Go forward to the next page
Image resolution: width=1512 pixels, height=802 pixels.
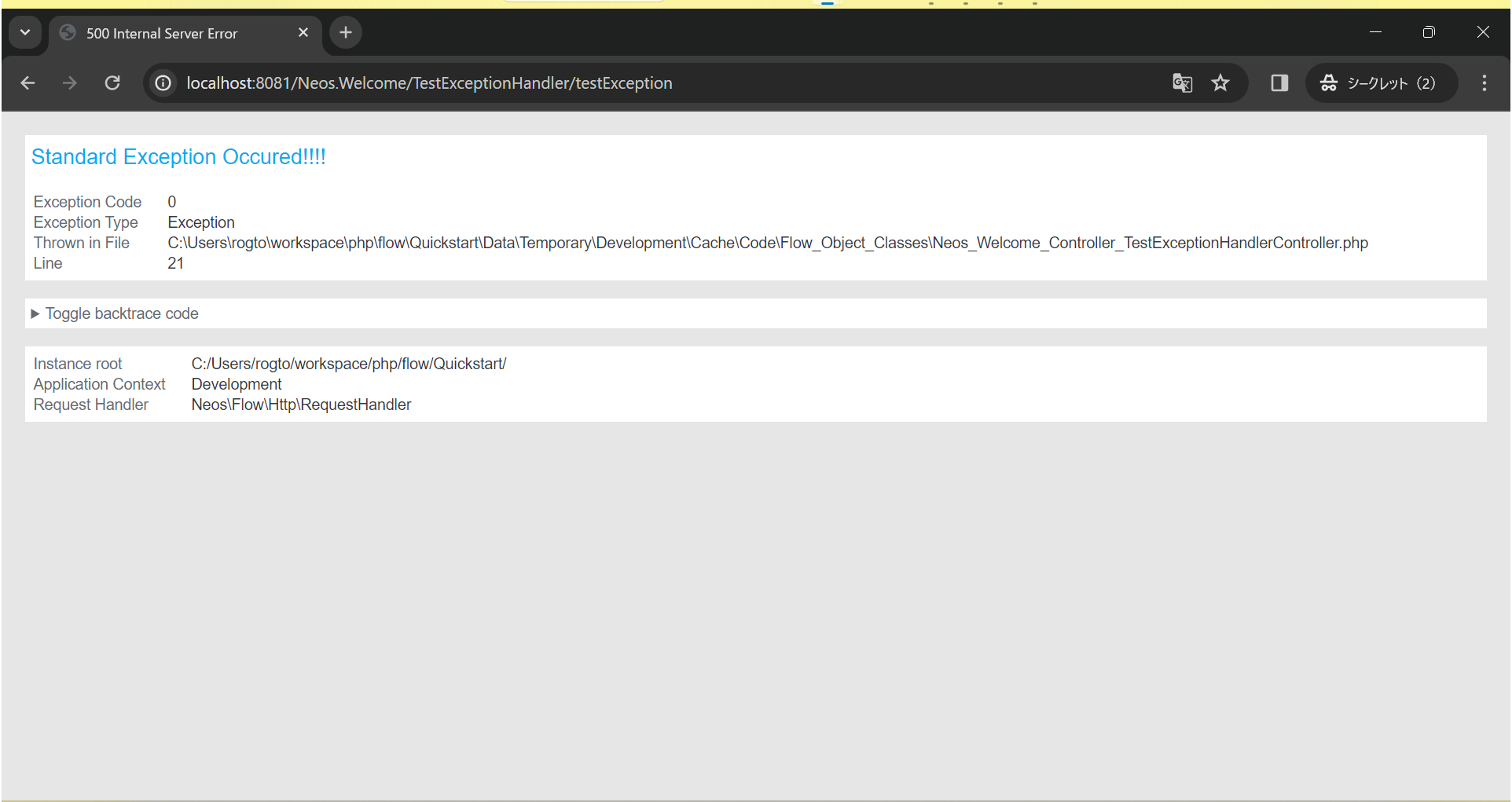coord(70,83)
